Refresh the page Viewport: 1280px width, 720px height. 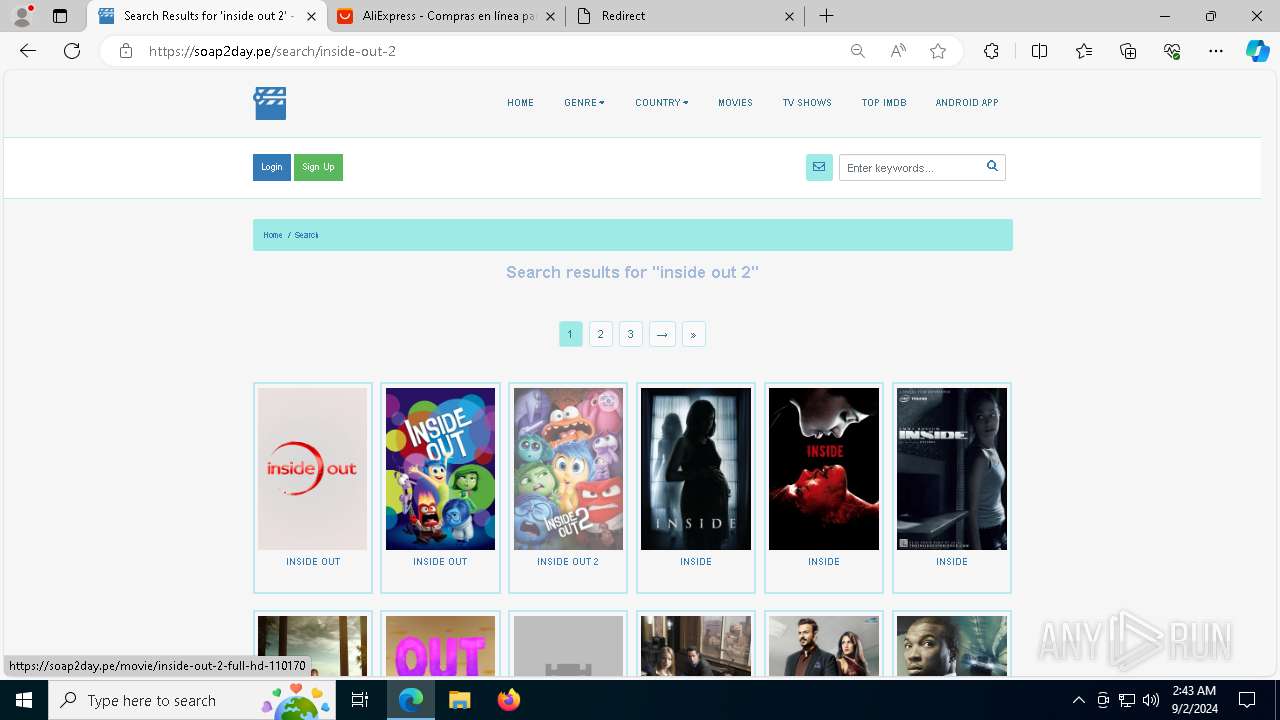[72, 51]
